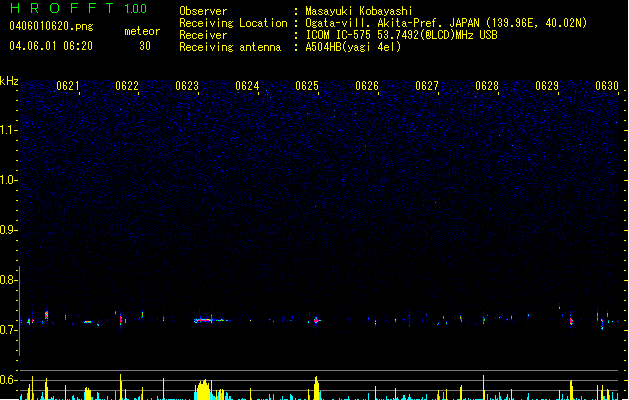Click the 1.0 kHz frequency label
This screenshot has width=629, height=400.
(x=8, y=180)
